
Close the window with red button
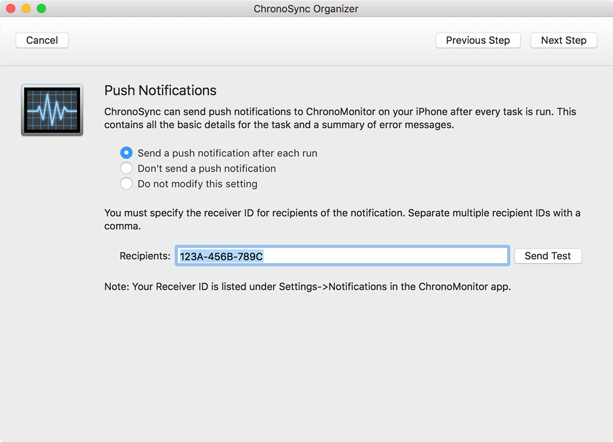point(11,9)
